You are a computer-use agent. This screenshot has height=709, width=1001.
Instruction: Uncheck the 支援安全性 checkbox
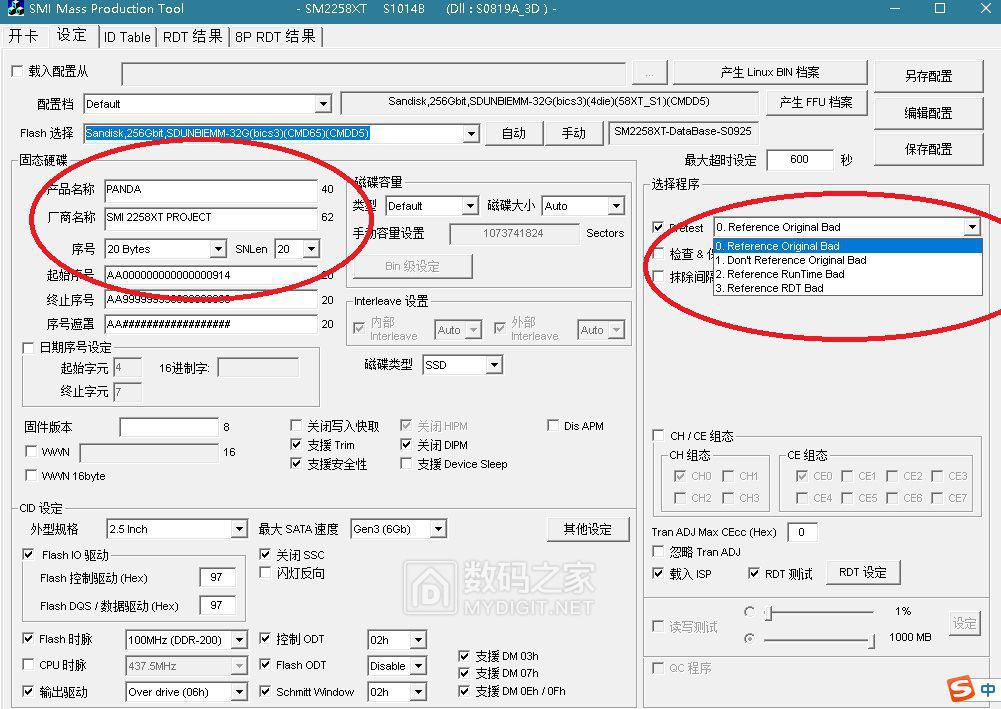296,463
